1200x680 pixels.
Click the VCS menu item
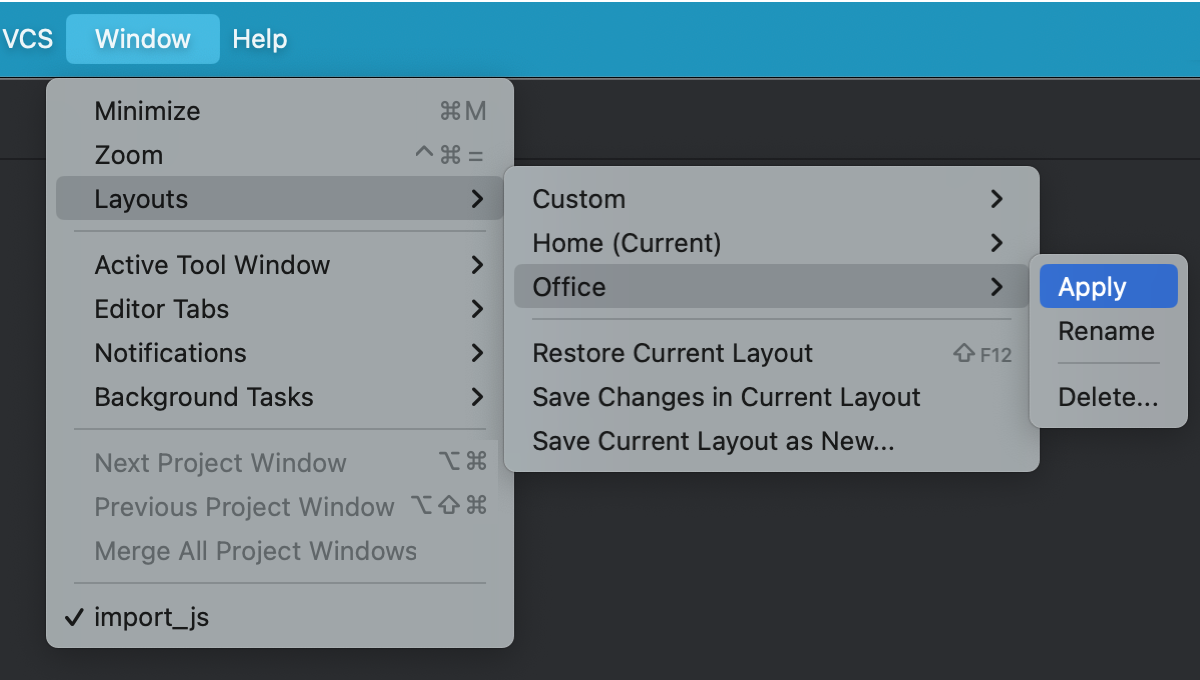point(28,39)
